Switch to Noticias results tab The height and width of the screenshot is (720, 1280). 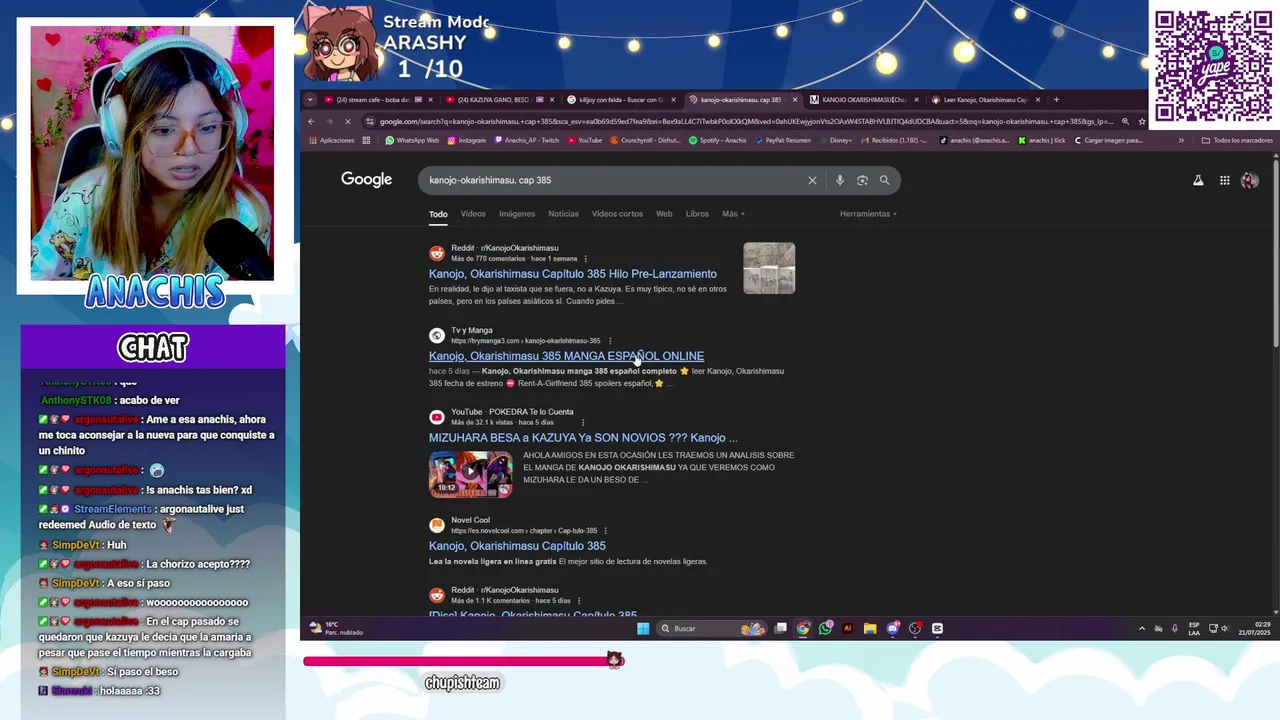tap(563, 214)
